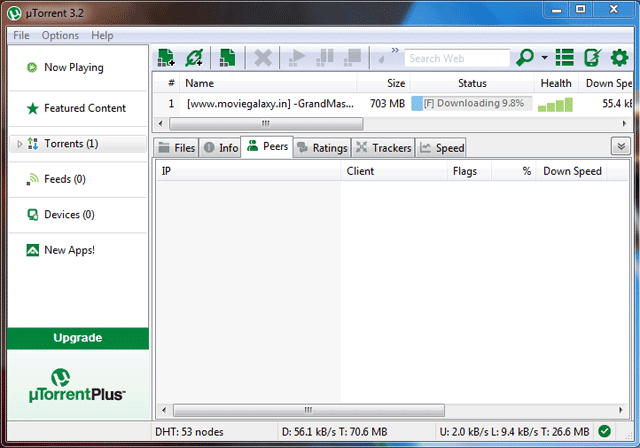The image size is (640, 448).
Task: Open Preferences with the gear icon
Action: tap(619, 58)
